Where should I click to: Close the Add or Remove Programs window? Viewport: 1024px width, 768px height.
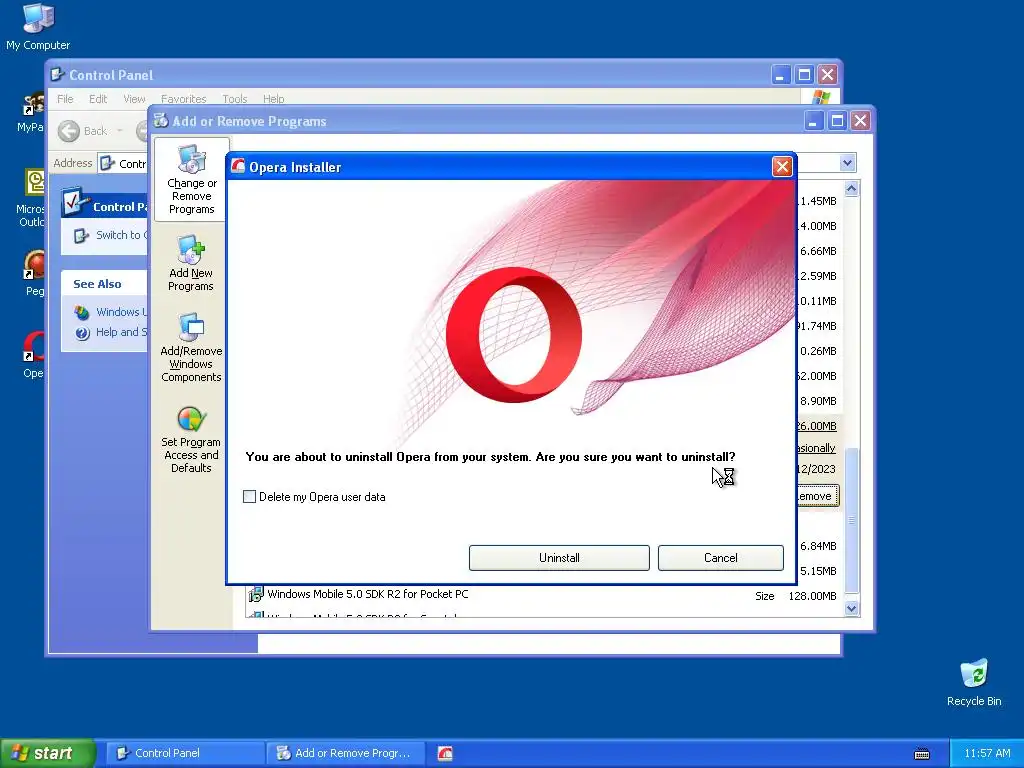(860, 121)
